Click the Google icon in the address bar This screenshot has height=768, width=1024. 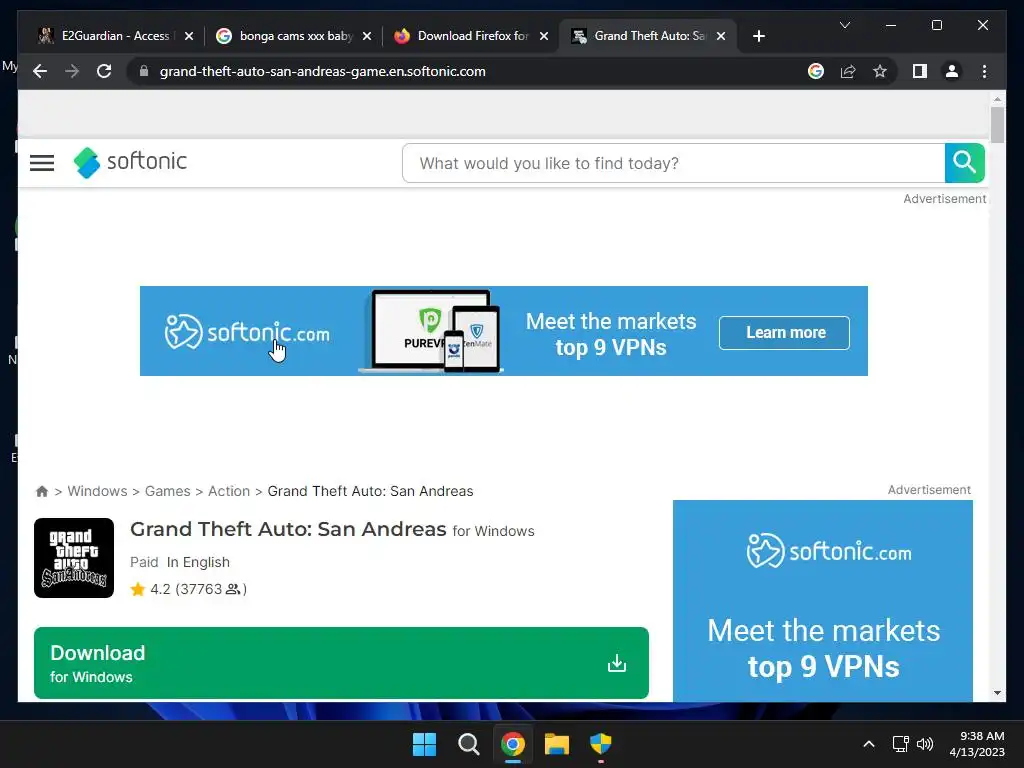click(816, 71)
